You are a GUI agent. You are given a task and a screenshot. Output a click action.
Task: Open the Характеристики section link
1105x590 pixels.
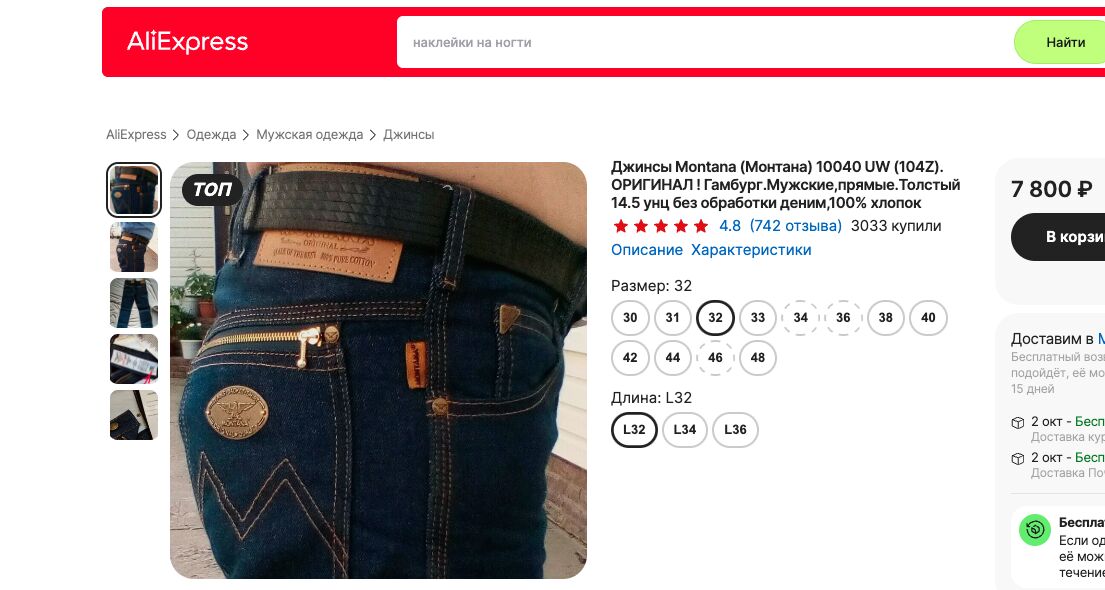751,250
